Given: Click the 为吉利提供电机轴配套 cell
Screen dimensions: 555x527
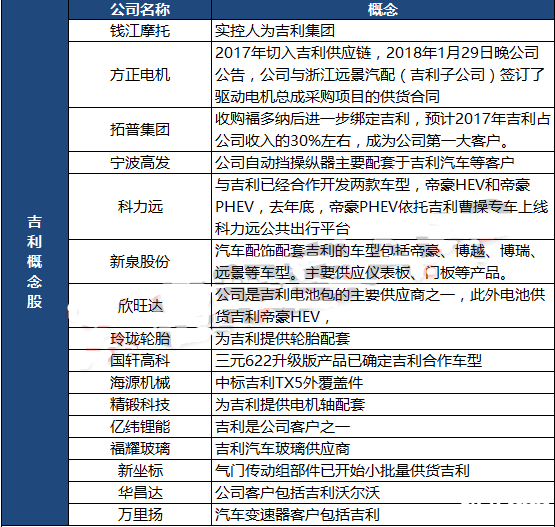Looking at the screenshot, I should tap(383, 405).
